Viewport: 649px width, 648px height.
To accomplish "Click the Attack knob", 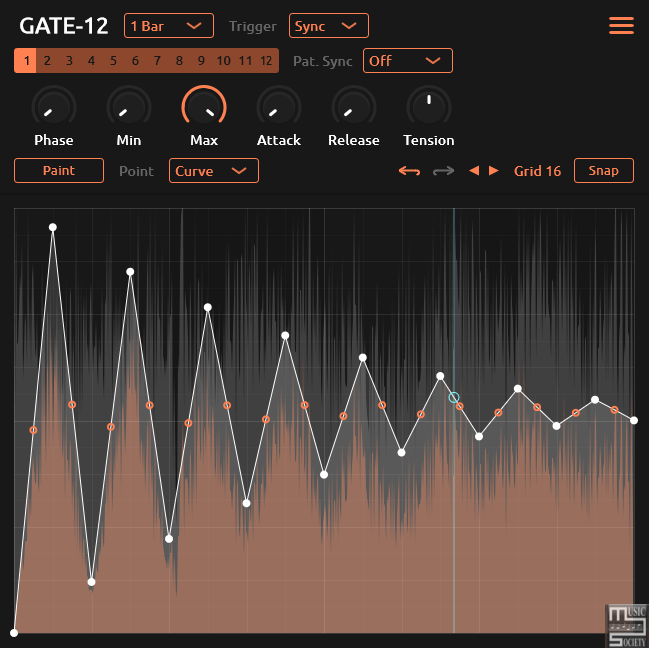I will 279,107.
